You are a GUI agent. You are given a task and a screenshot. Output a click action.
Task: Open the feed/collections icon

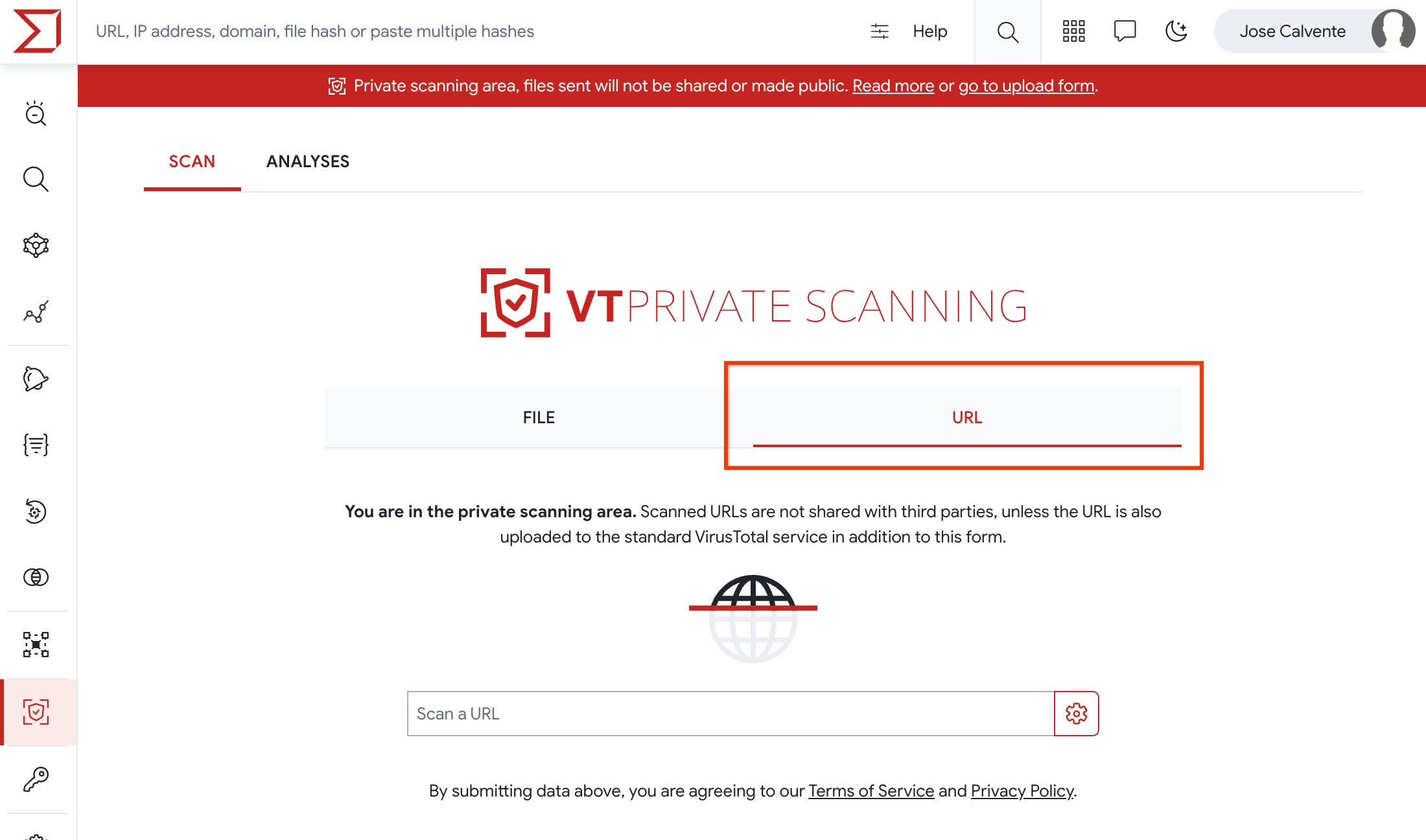pos(35,445)
